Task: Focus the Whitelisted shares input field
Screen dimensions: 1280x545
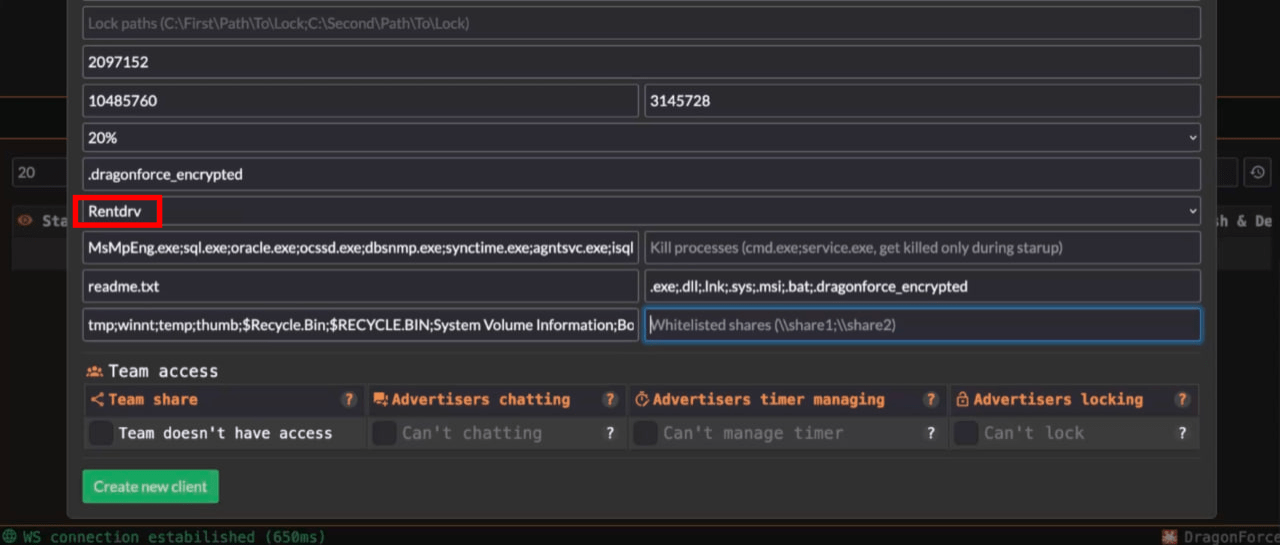Action: coord(922,325)
